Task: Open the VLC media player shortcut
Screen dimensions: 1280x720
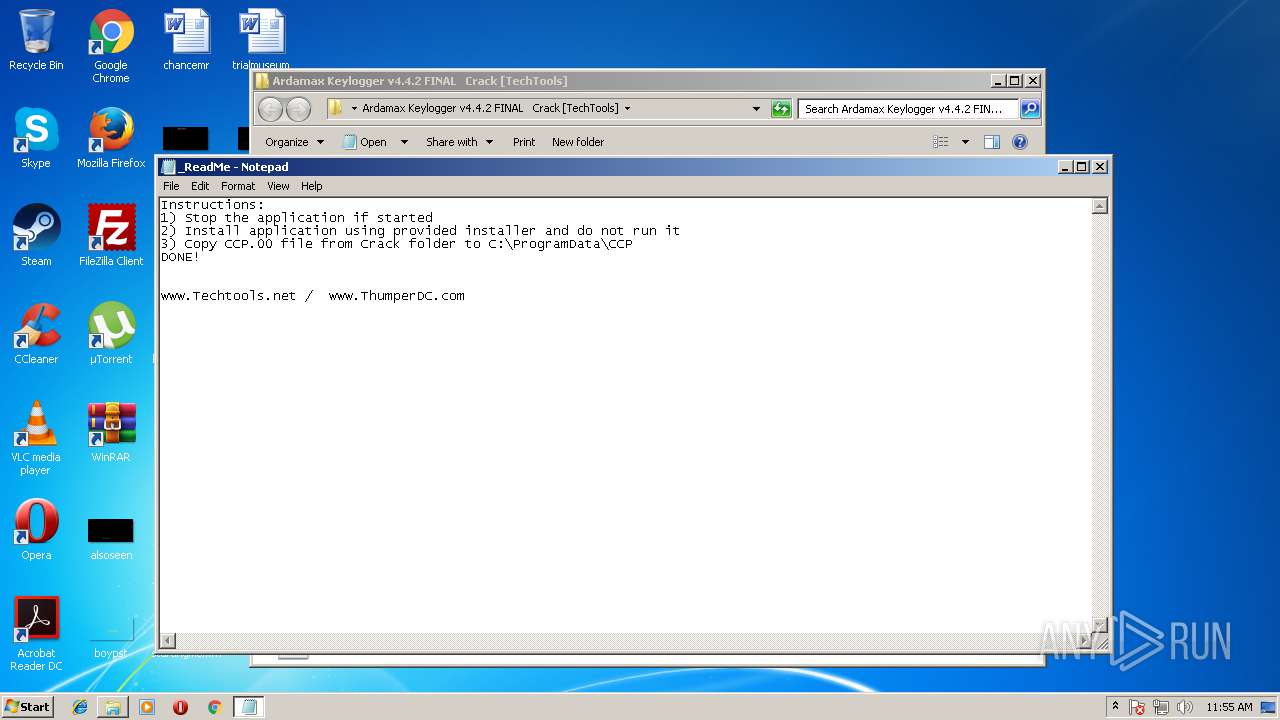Action: click(36, 438)
